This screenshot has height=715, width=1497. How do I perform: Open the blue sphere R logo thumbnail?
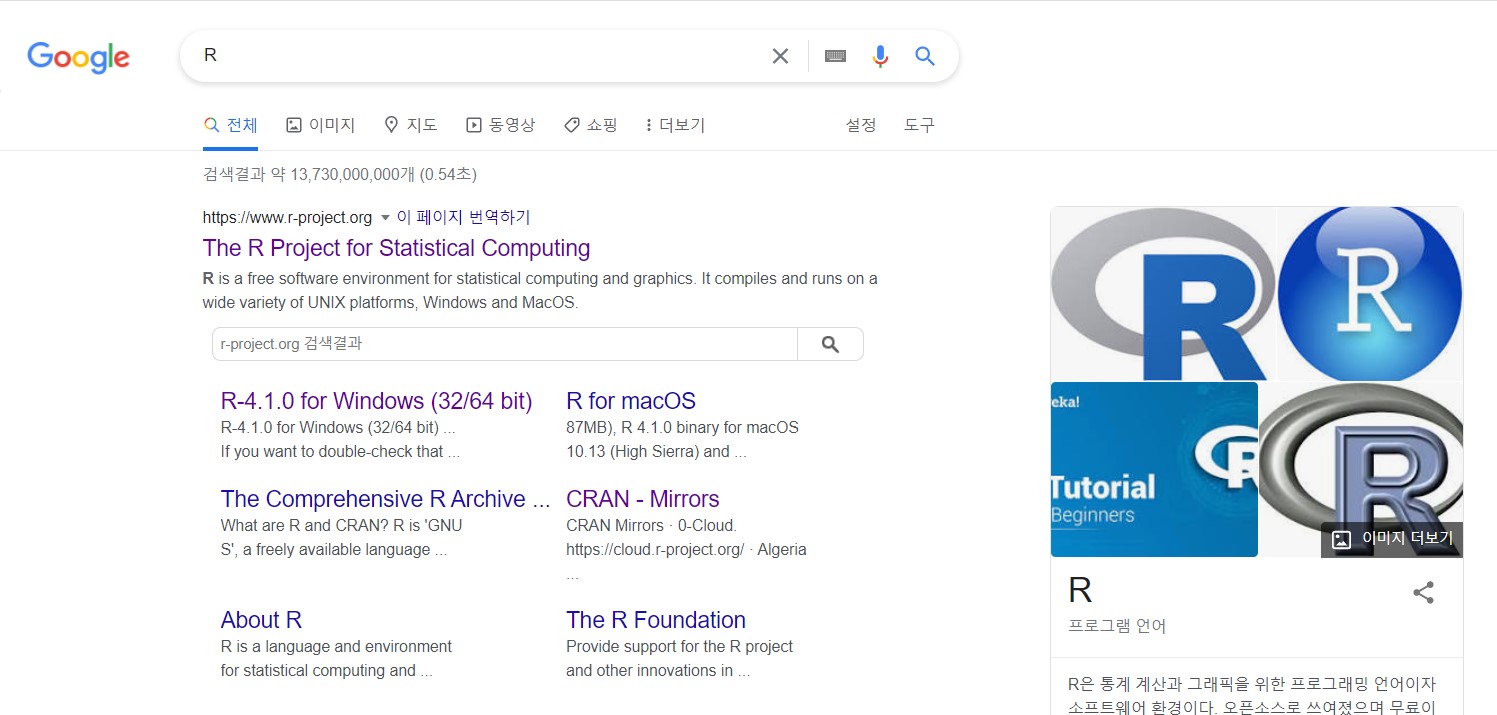click(1370, 293)
